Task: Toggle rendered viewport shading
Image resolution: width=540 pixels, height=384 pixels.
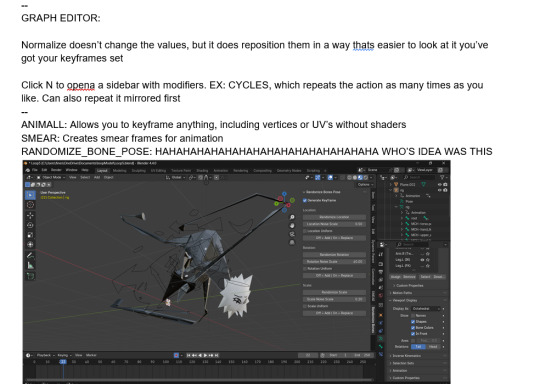Action: (x=366, y=177)
